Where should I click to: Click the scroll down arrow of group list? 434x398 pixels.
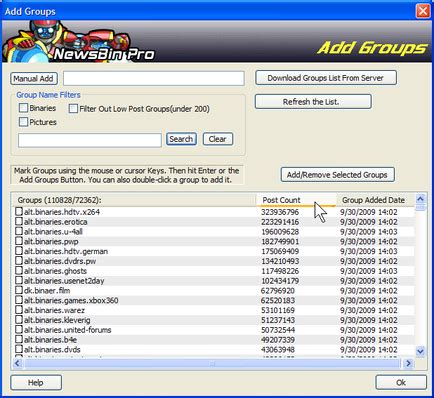[x=420, y=351]
